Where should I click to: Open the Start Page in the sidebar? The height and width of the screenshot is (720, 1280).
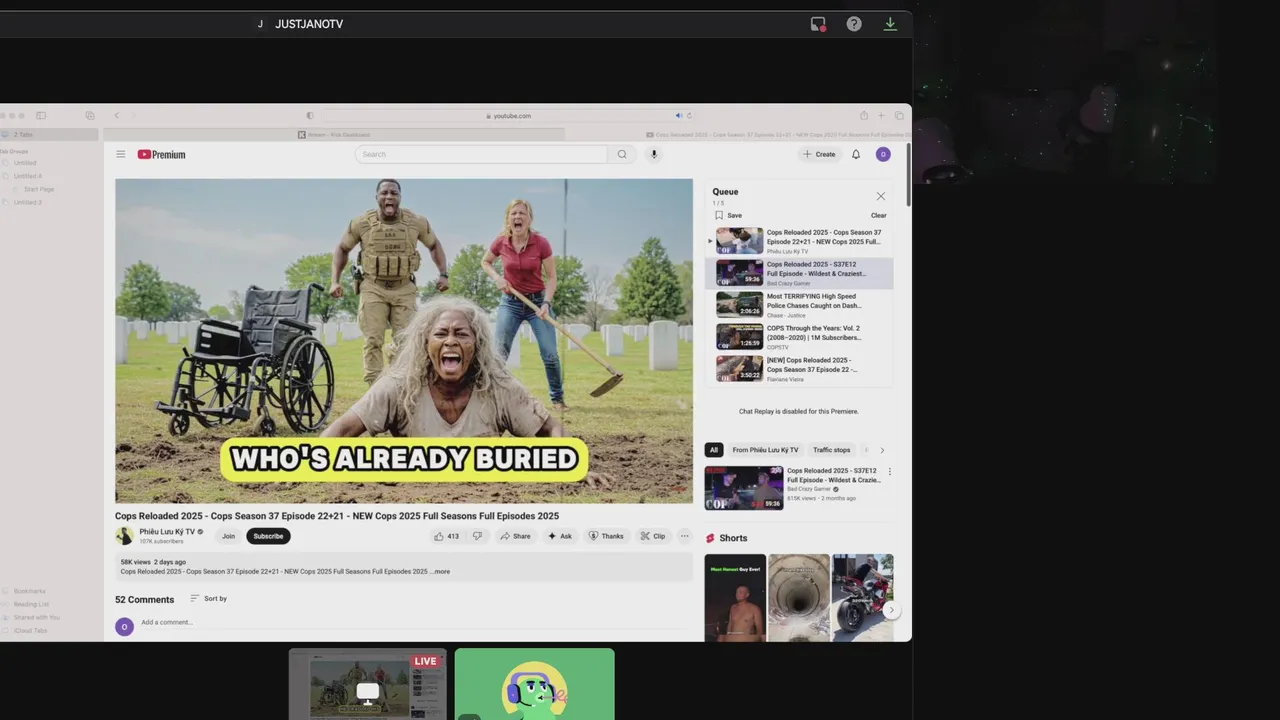point(39,189)
